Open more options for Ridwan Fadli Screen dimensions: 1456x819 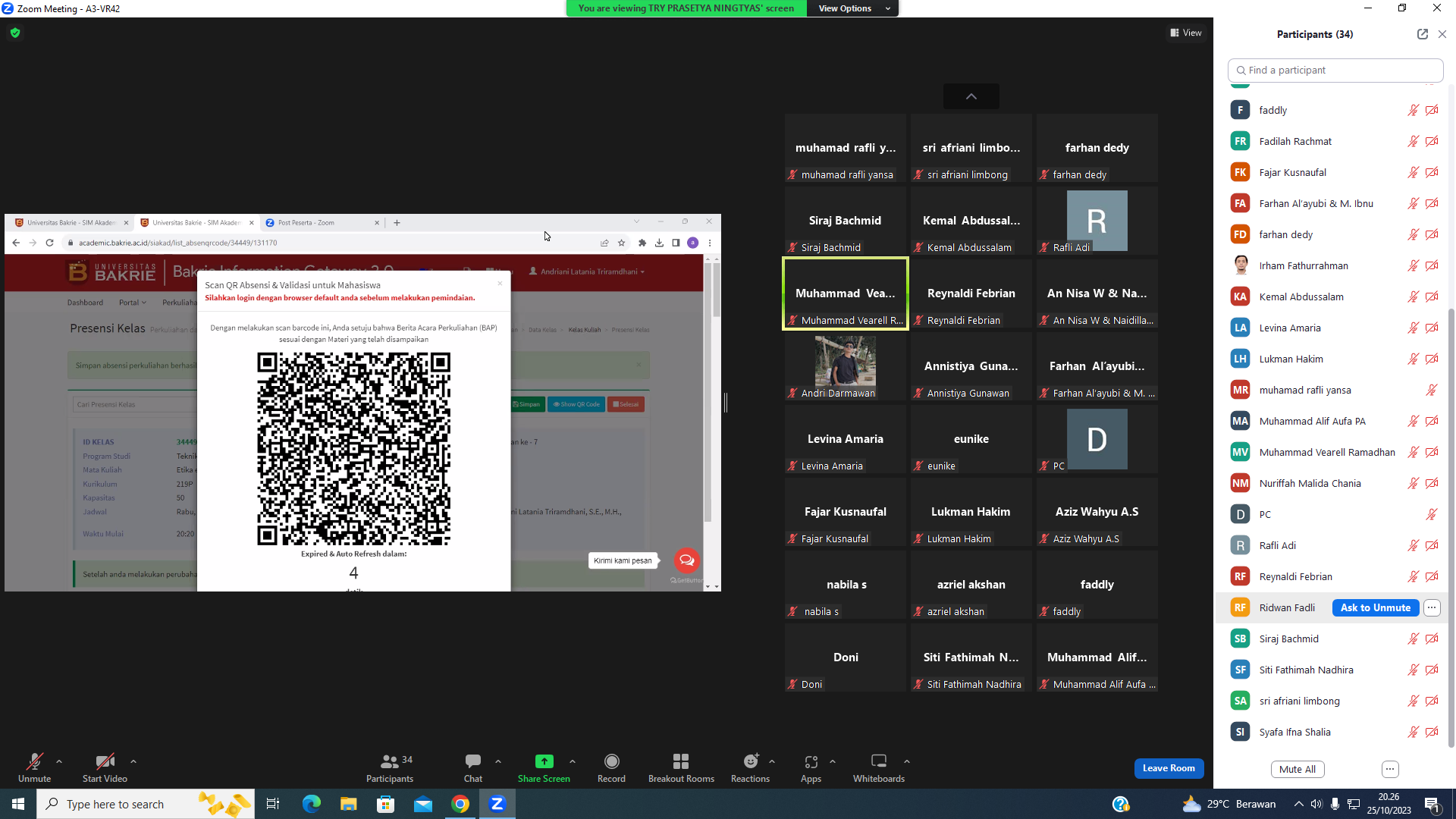coord(1432,607)
